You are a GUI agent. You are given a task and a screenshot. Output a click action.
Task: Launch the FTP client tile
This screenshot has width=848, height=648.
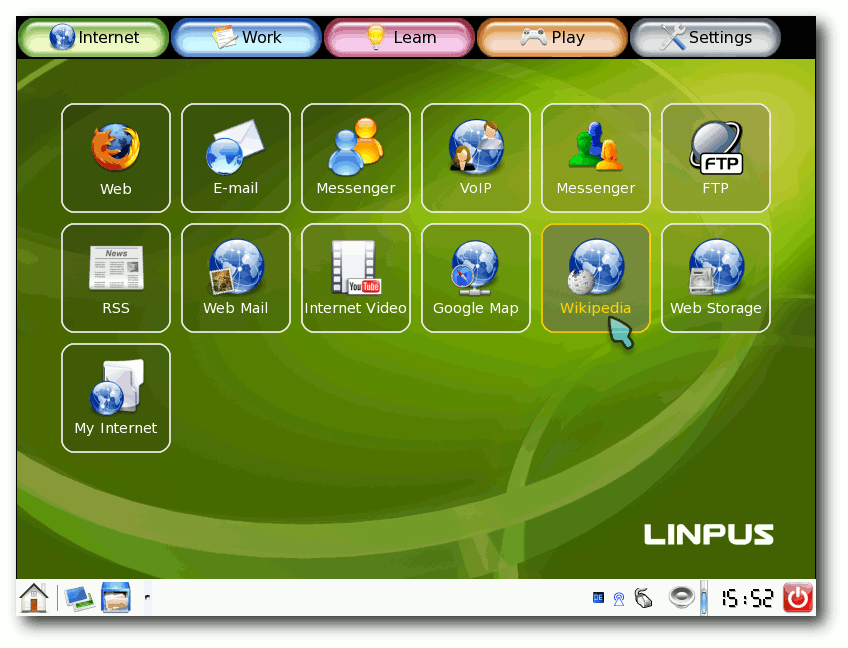pos(716,158)
